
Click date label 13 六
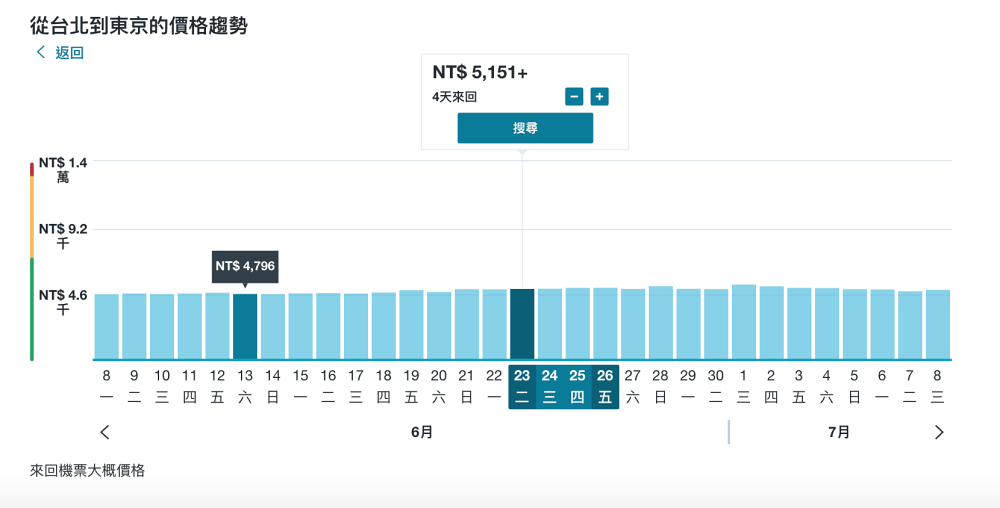tap(245, 387)
